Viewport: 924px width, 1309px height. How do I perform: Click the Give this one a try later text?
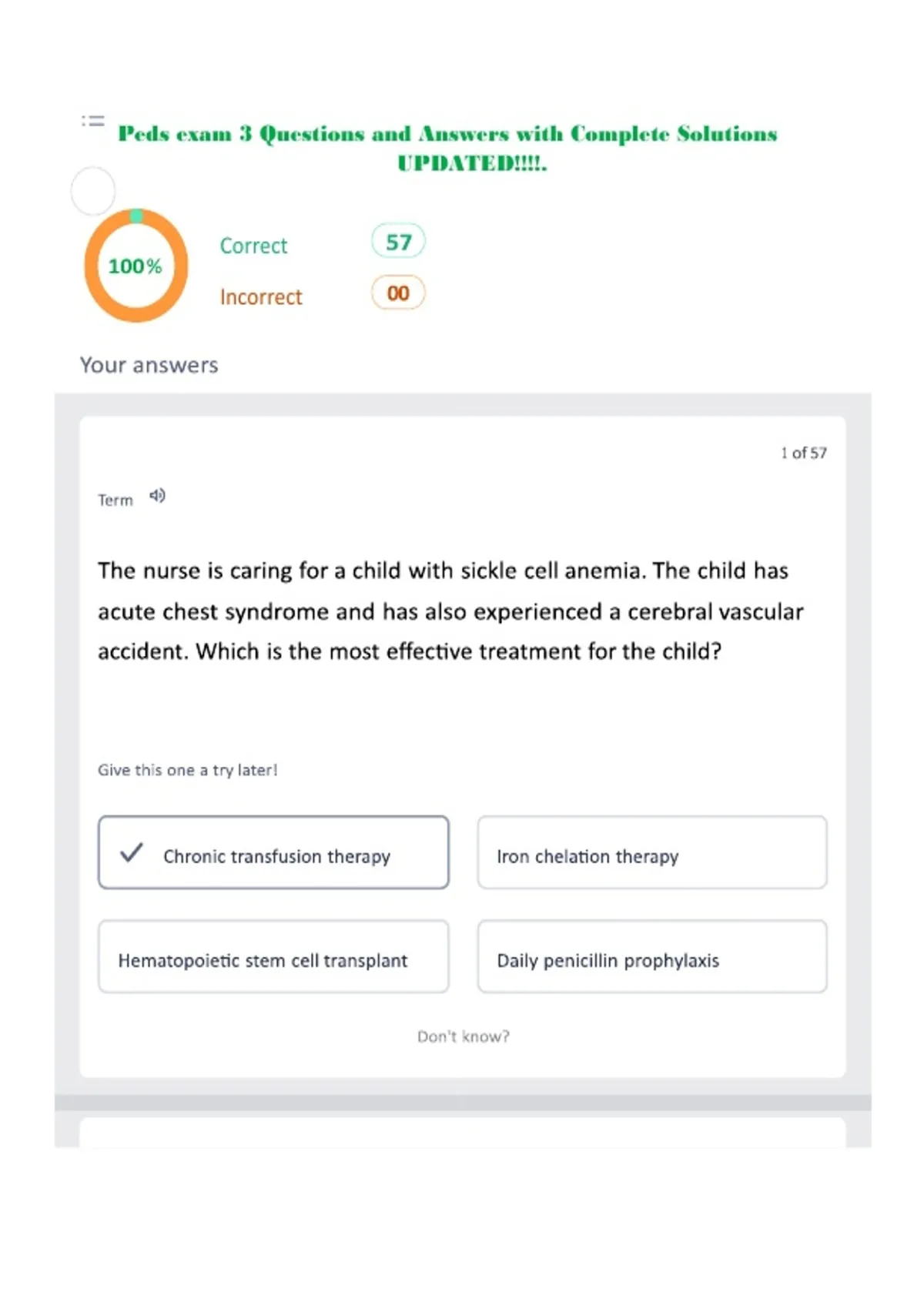188,770
